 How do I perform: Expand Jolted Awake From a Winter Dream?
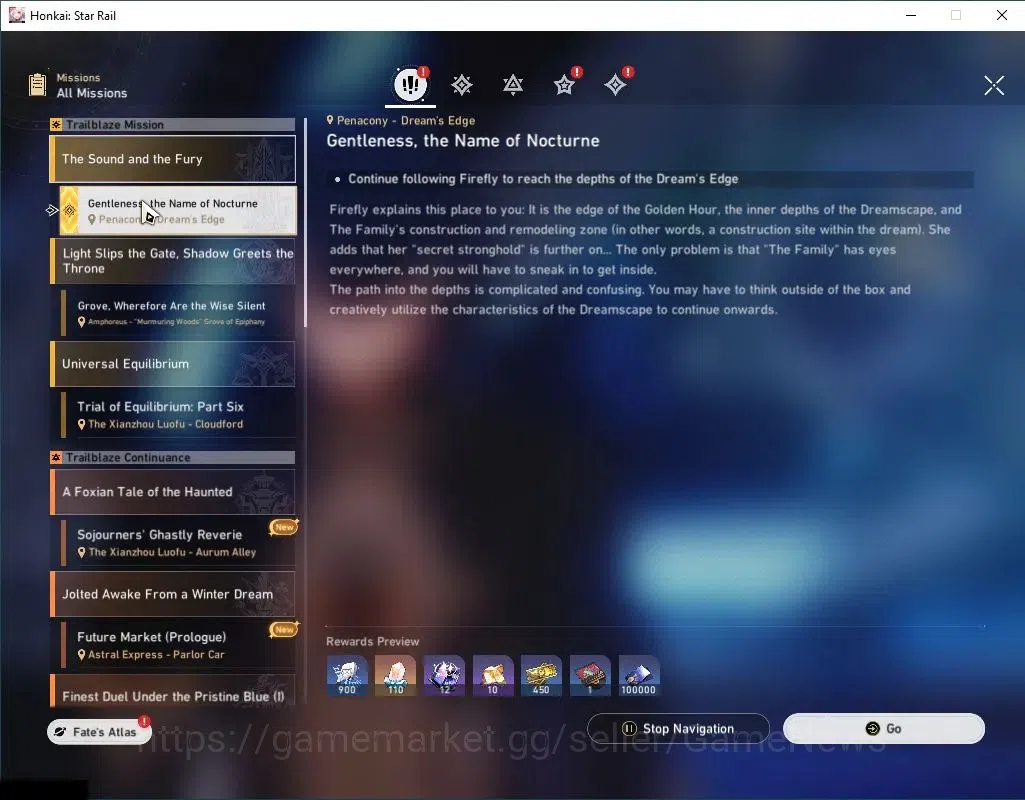pyautogui.click(x=173, y=594)
